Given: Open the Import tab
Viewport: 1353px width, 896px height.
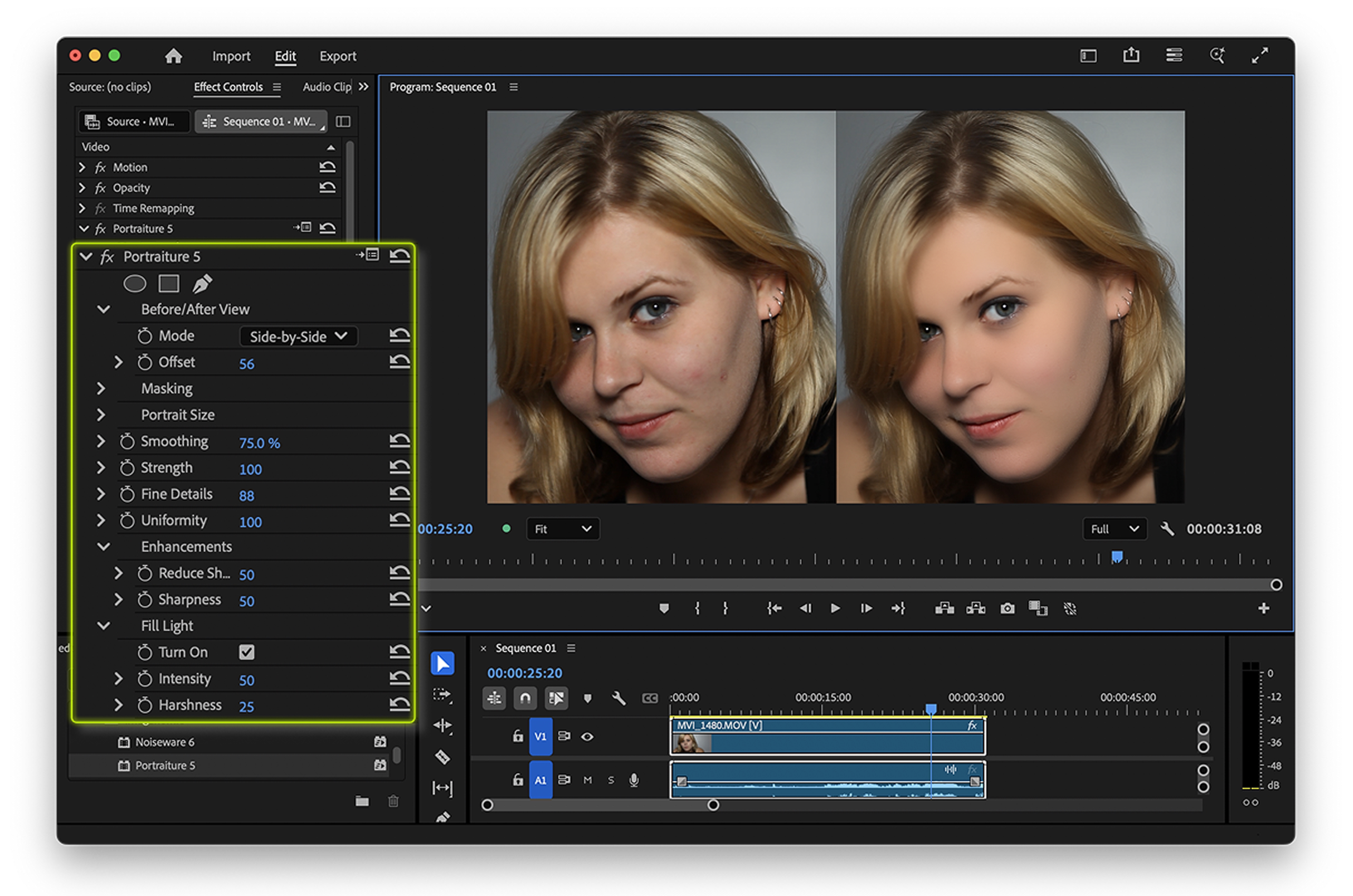Looking at the screenshot, I should pyautogui.click(x=231, y=56).
